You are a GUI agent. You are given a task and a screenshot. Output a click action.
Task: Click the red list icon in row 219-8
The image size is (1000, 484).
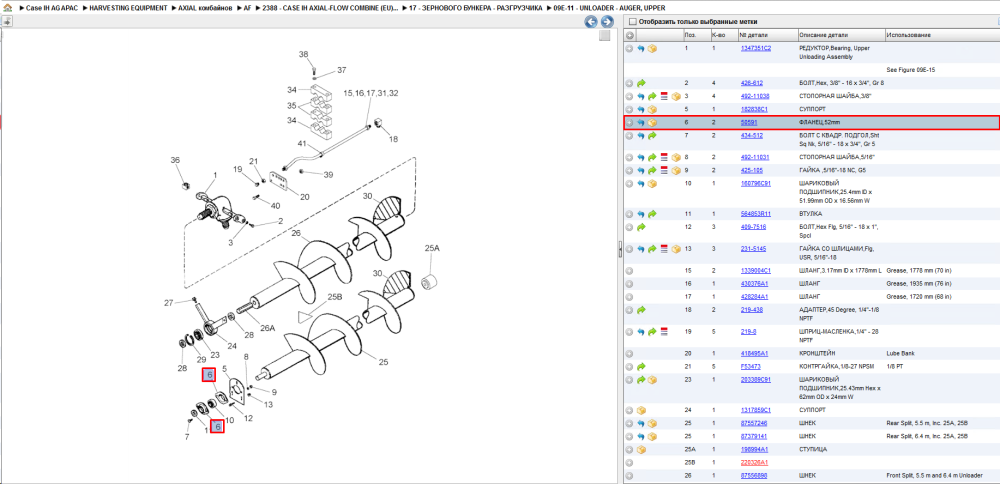pyautogui.click(x=664, y=332)
